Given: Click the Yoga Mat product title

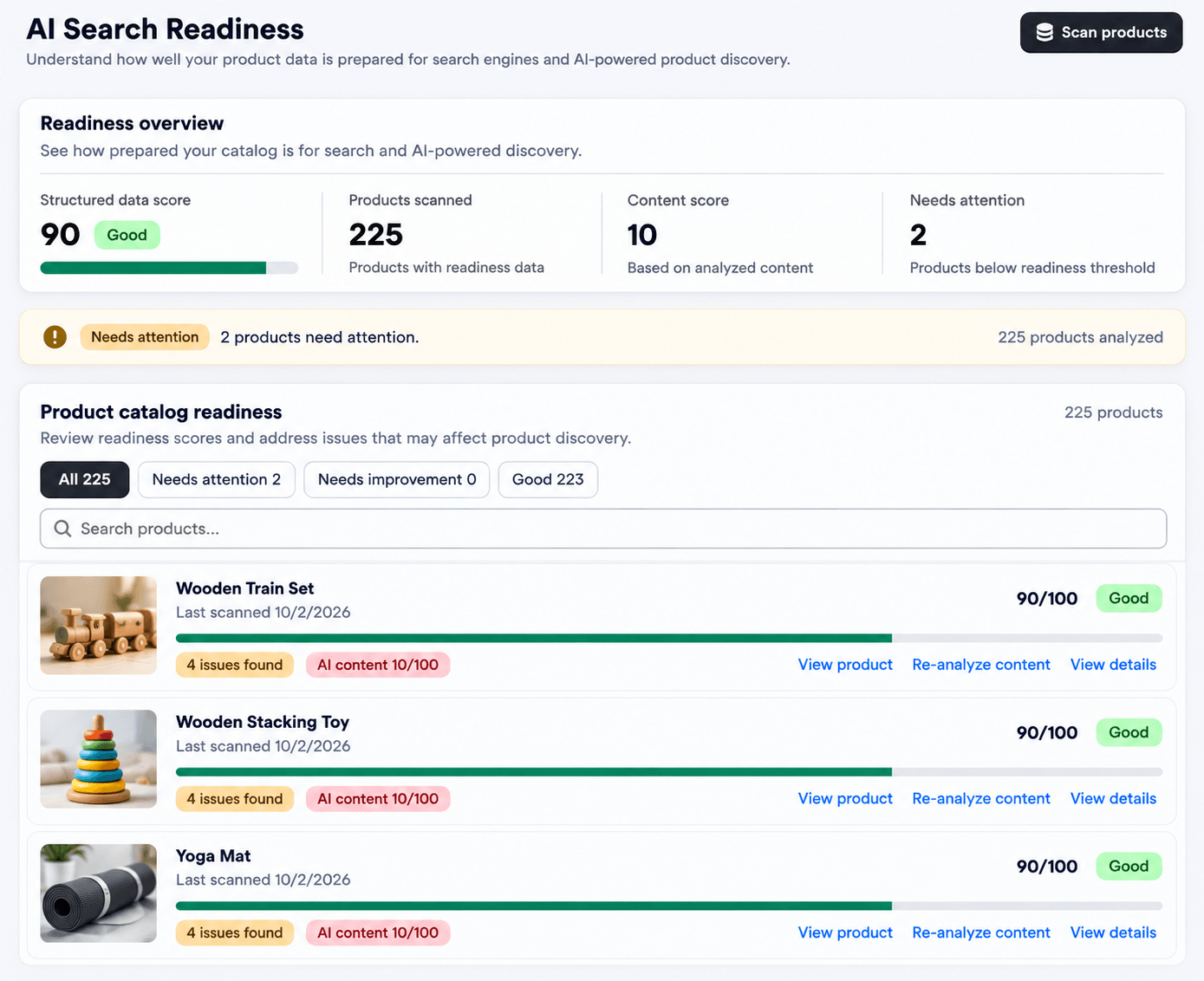Looking at the screenshot, I should (x=213, y=856).
